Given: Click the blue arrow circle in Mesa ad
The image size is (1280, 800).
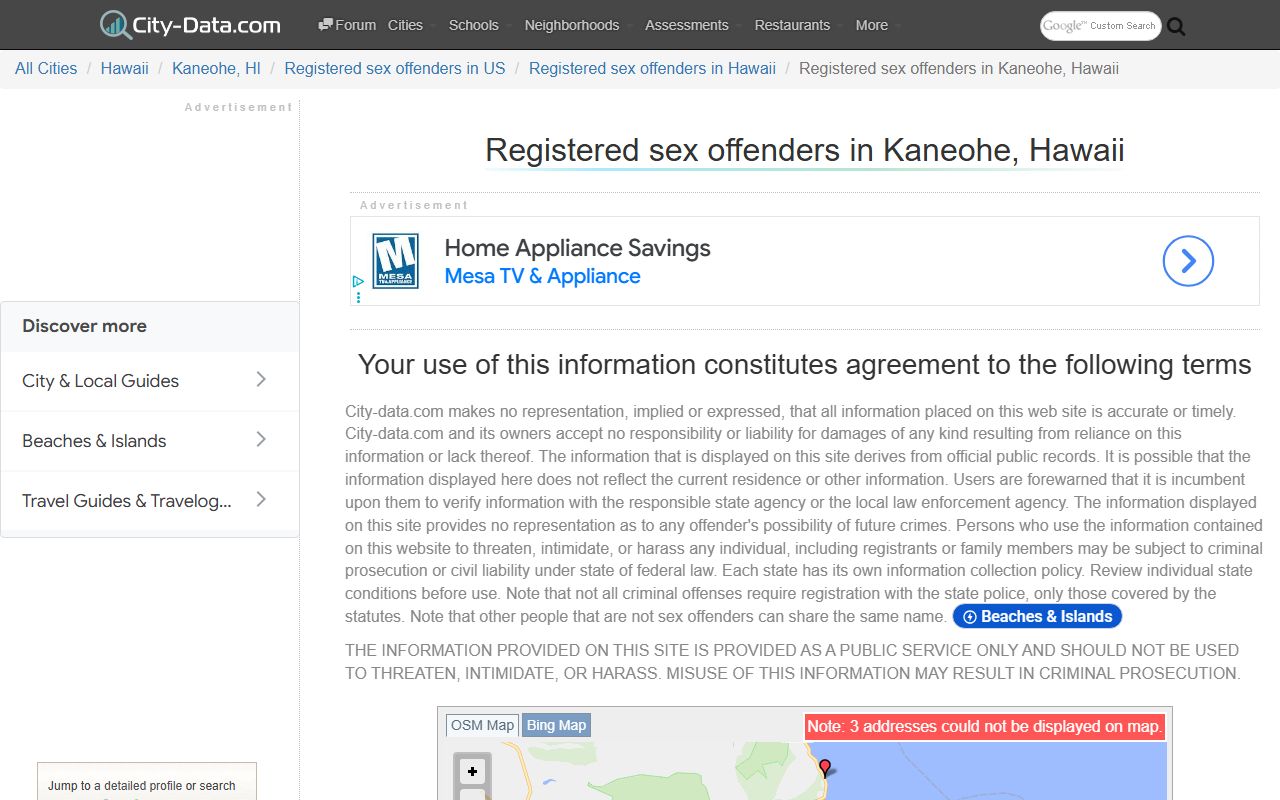Looking at the screenshot, I should tap(1188, 261).
